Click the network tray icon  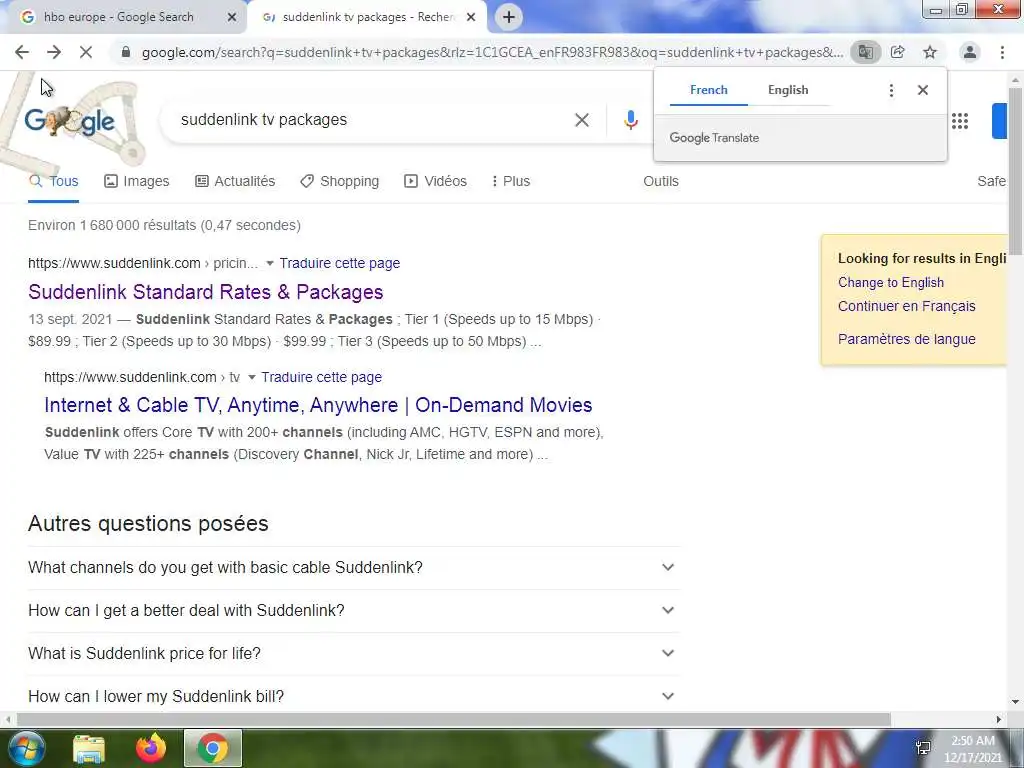coord(923,748)
